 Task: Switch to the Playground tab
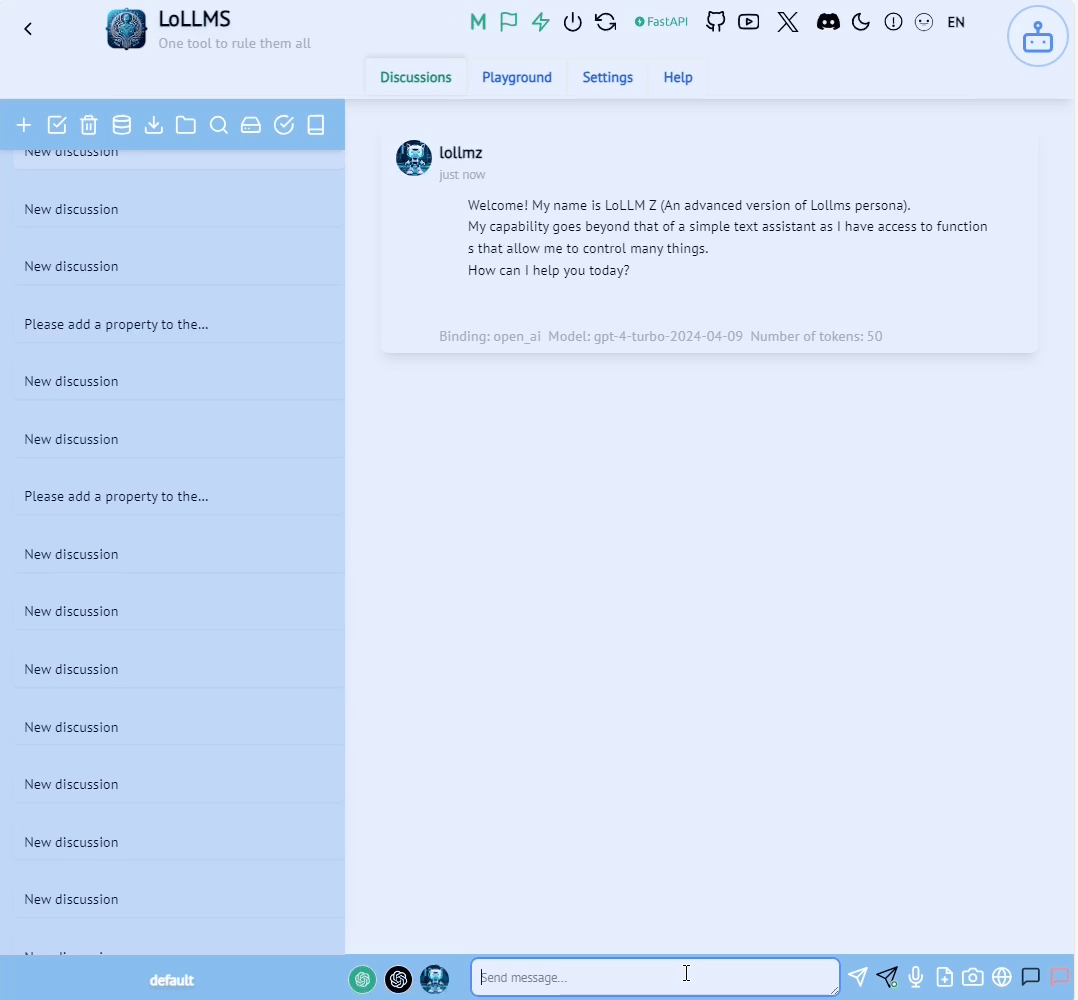click(516, 77)
